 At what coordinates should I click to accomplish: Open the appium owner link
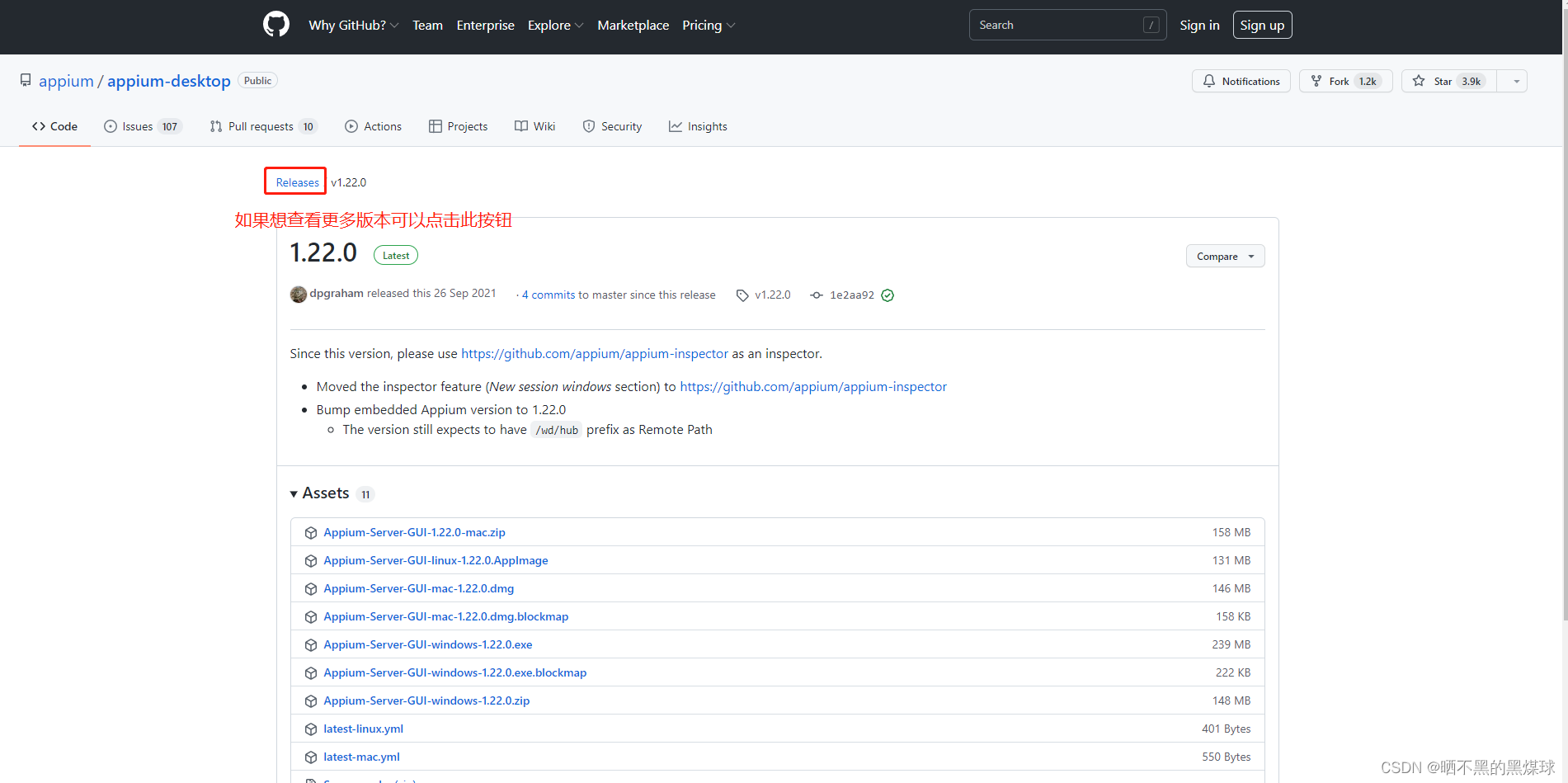coord(66,81)
